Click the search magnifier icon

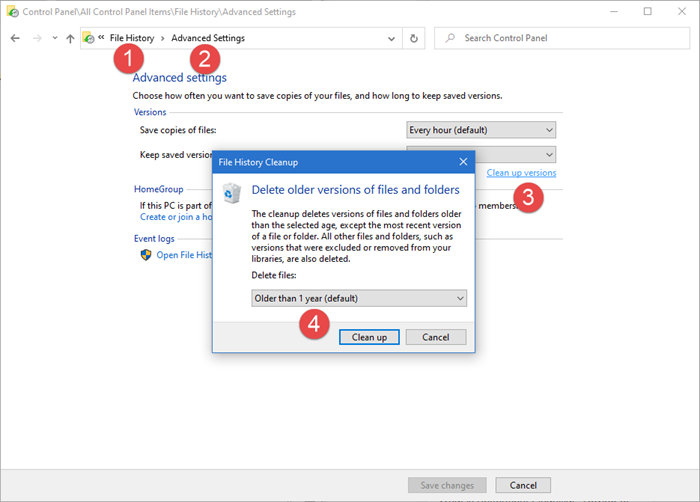(450, 38)
